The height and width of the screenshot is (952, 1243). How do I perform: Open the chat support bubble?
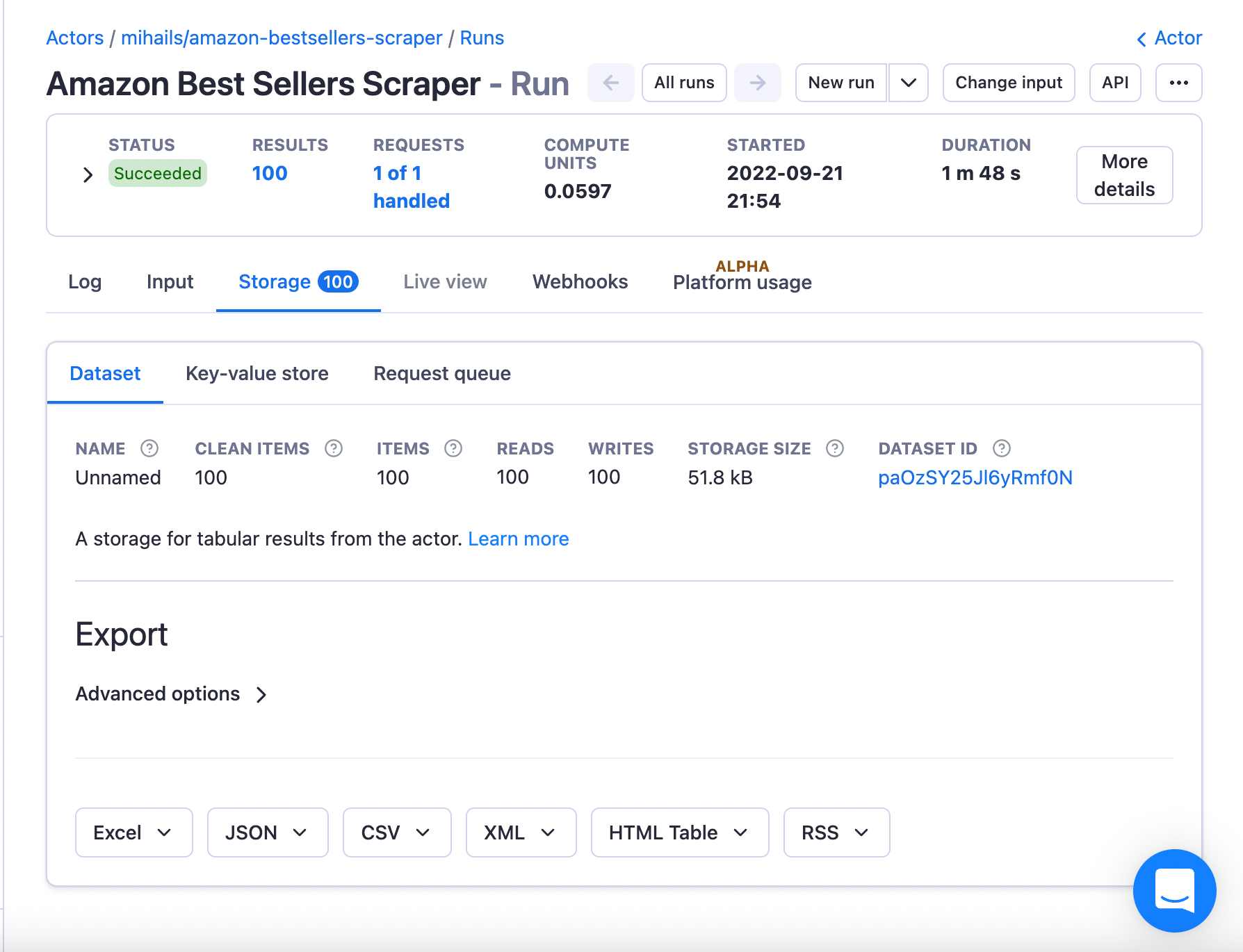[x=1174, y=890]
